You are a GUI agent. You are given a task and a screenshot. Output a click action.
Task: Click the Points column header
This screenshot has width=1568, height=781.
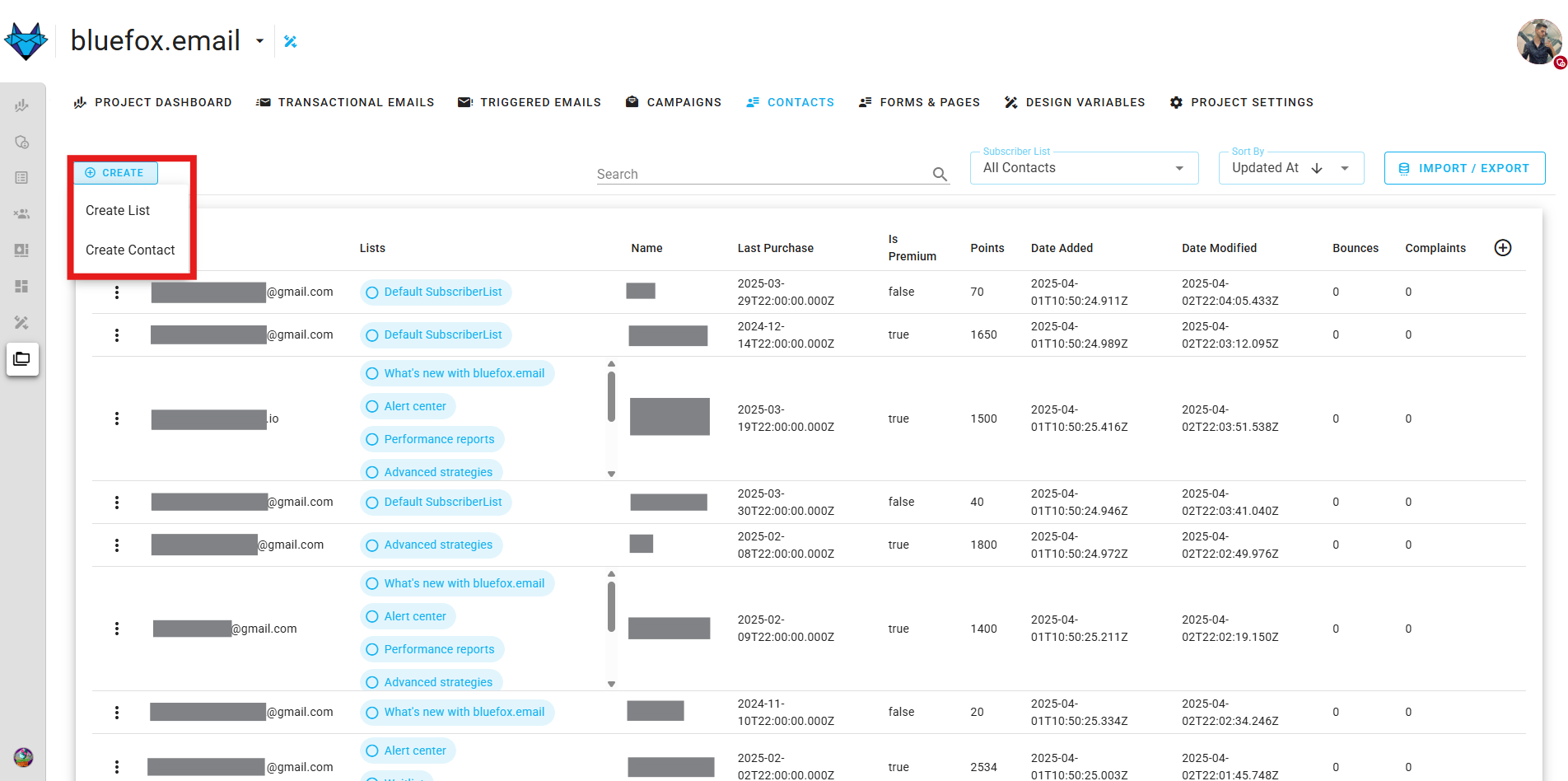987,248
